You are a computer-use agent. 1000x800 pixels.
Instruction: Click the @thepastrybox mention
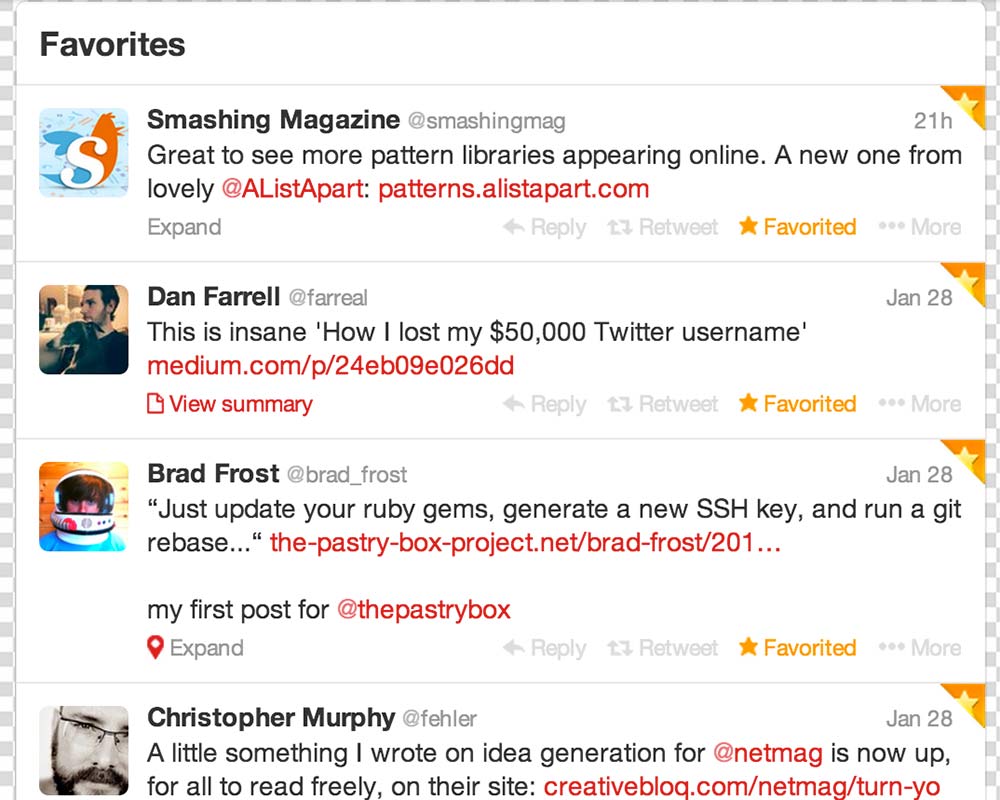[423, 610]
